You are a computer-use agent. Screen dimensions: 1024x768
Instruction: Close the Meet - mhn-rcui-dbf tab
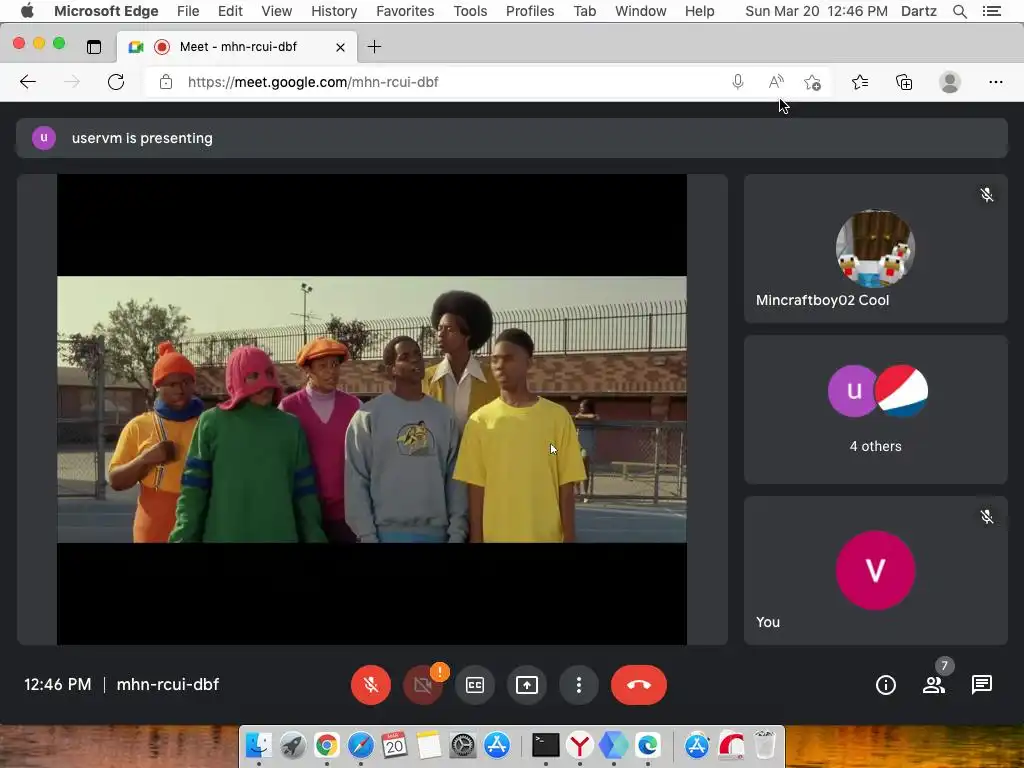click(x=340, y=47)
